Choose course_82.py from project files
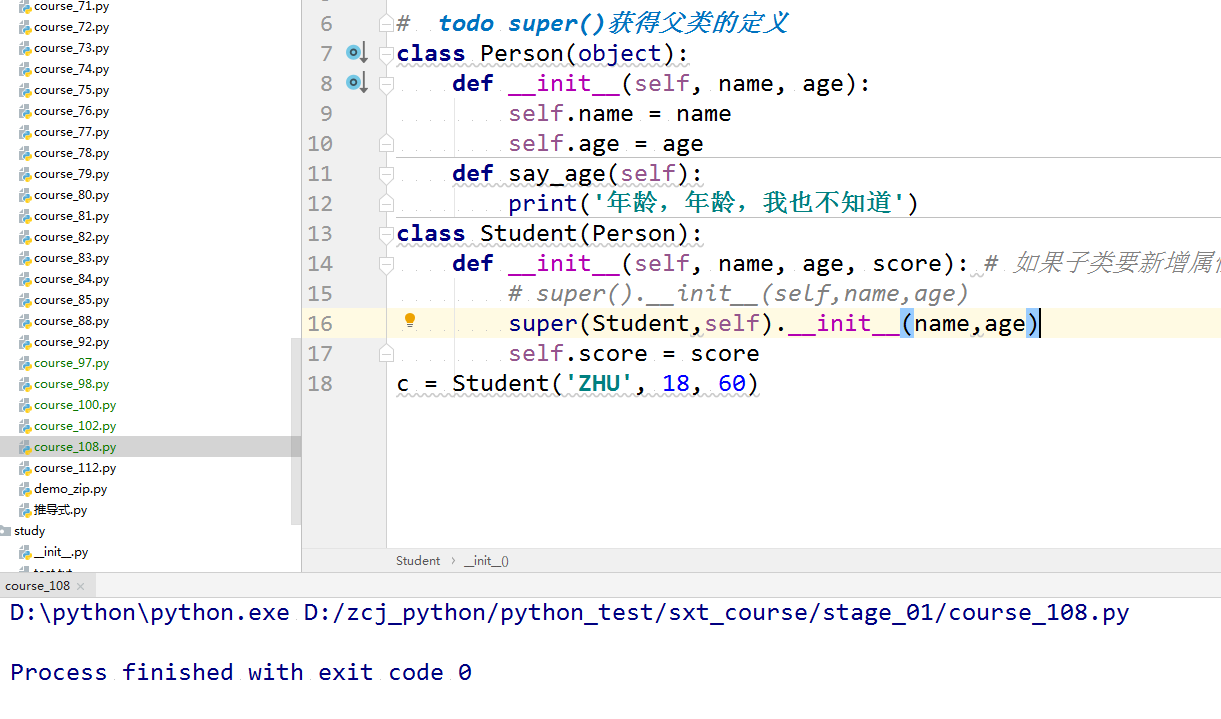Screen dimensions: 1221x719 71,237
